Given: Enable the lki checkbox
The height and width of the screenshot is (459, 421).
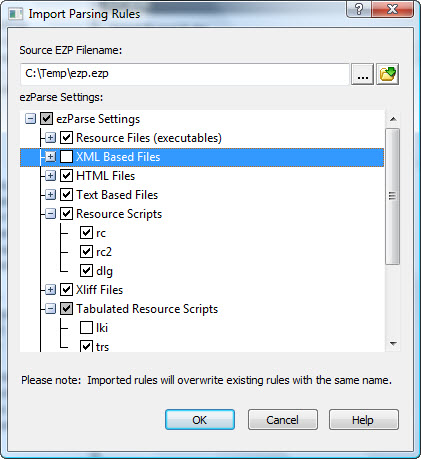Looking at the screenshot, I should (86, 328).
